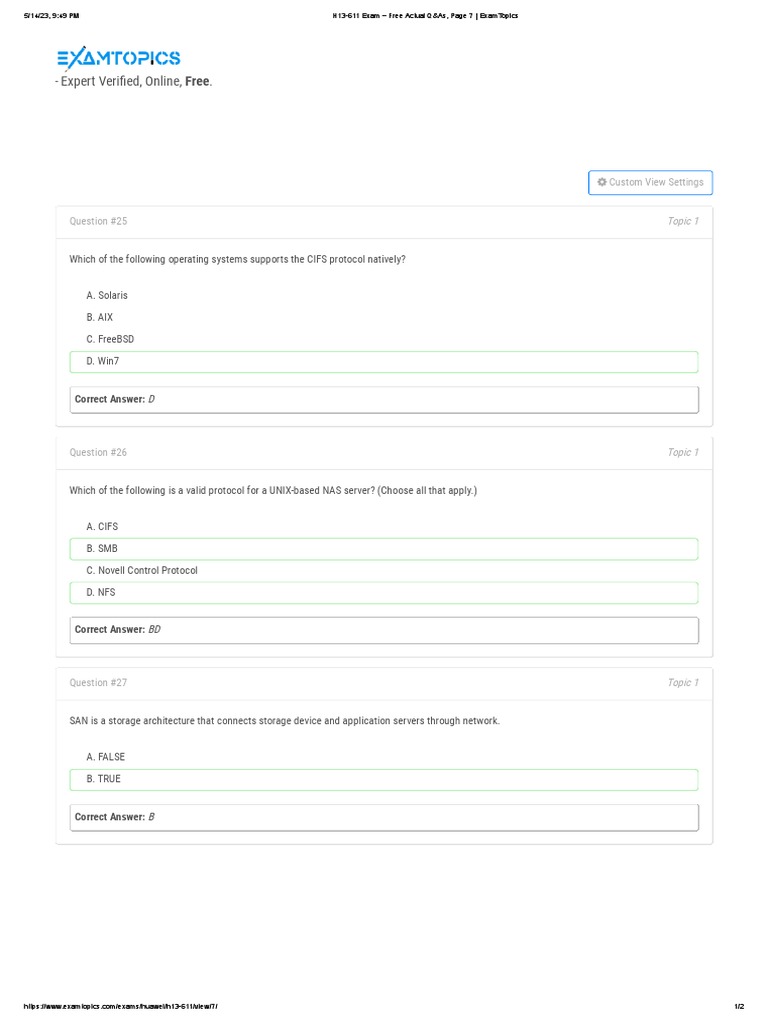
Task: Click the Topic 1 label on Question 25
Action: click(x=683, y=221)
